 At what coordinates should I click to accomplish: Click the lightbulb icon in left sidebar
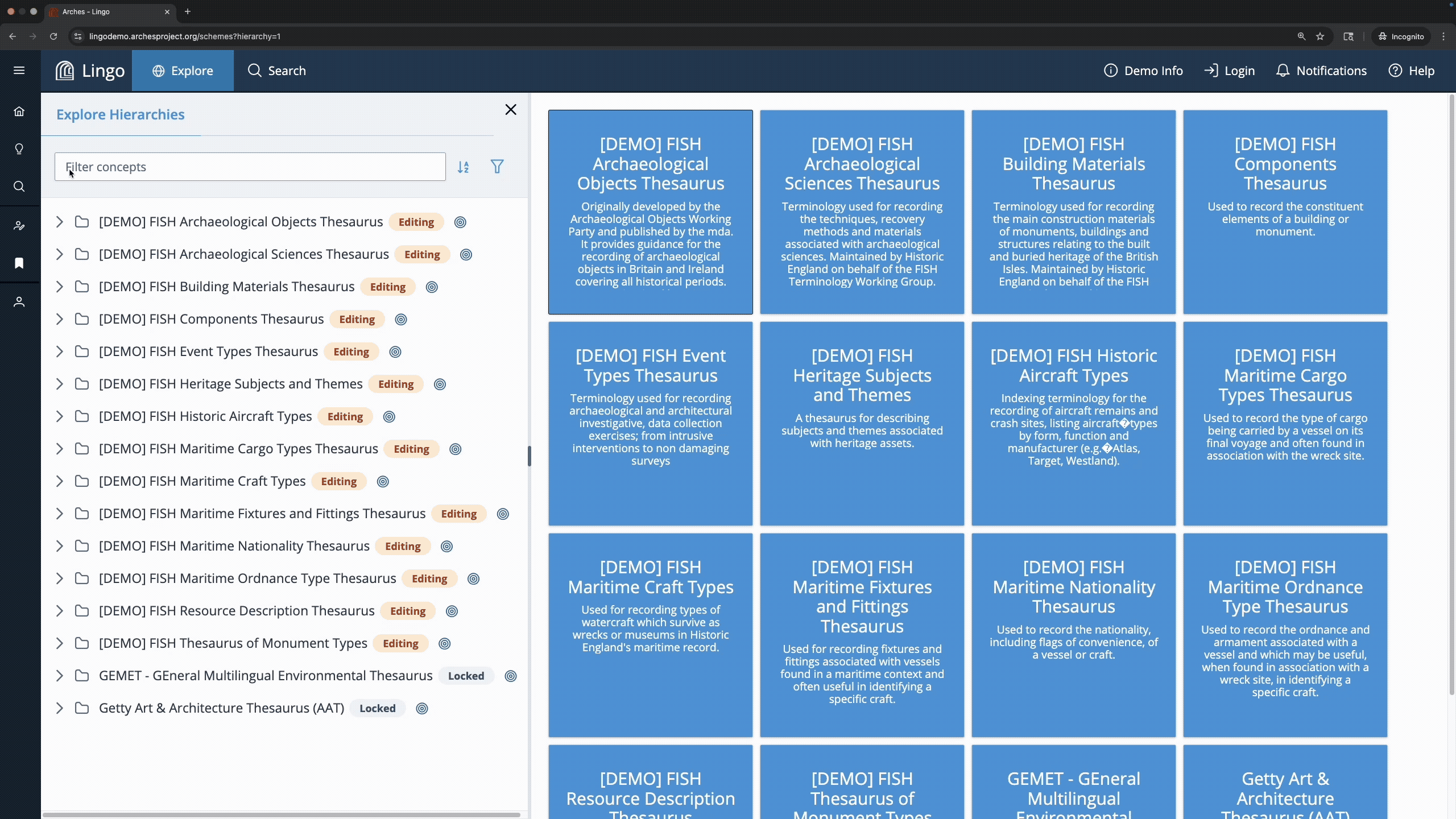tap(19, 149)
